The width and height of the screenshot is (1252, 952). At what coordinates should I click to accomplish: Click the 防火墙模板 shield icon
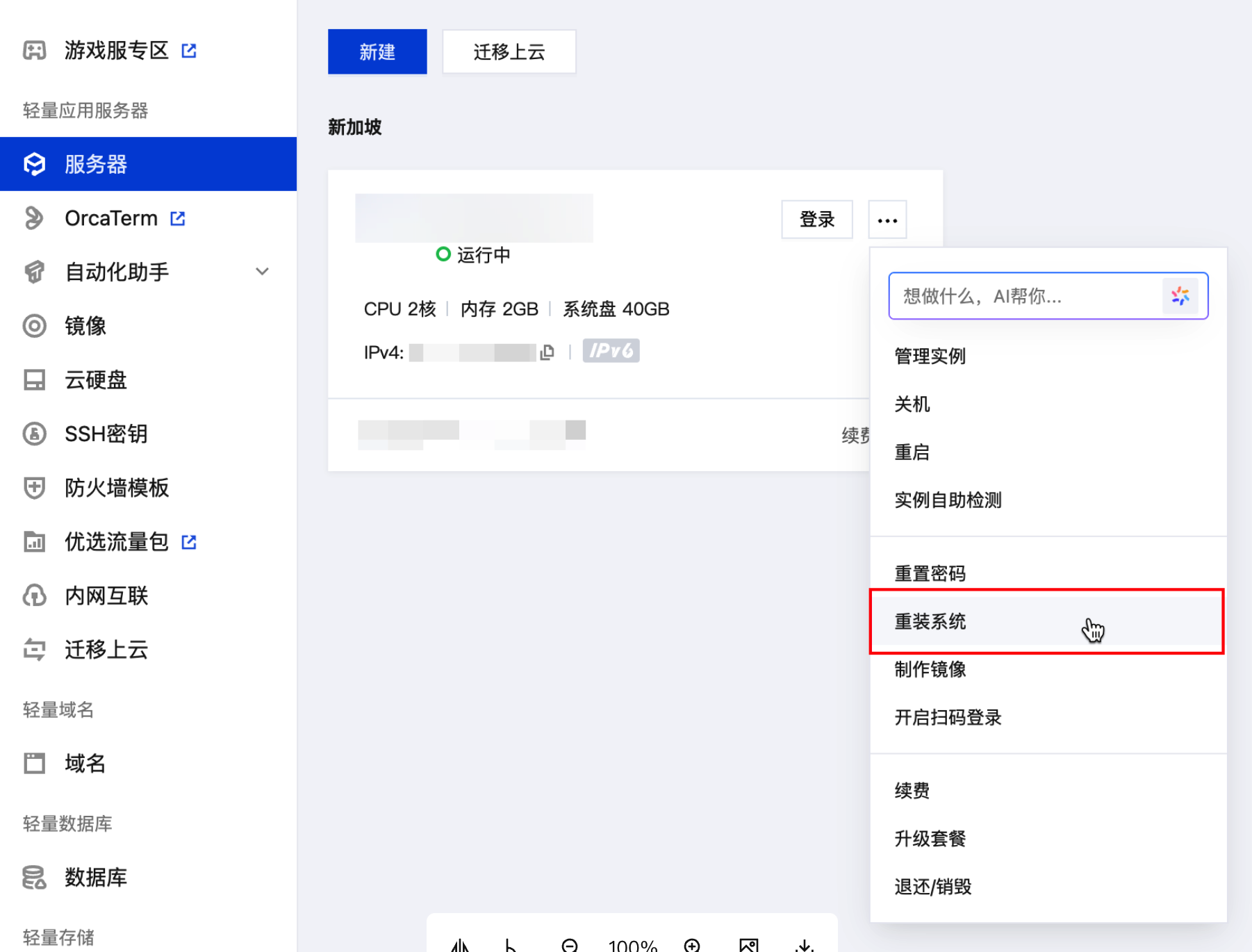[34, 488]
